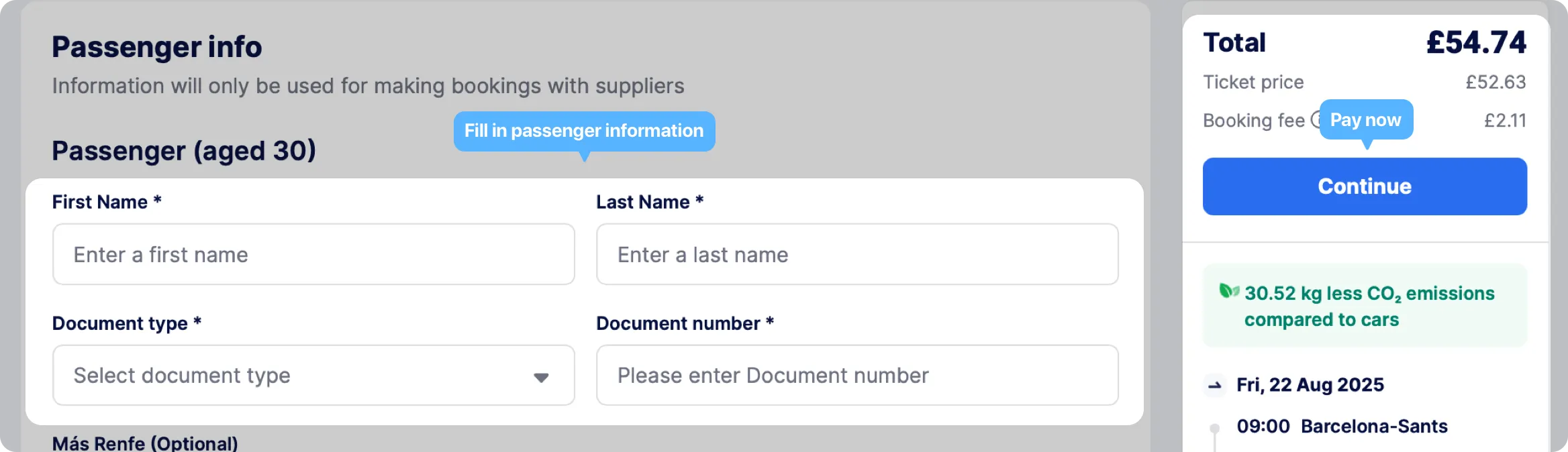Click the caret arrow in Document type field
Viewport: 1568px width, 452px height.
point(541,378)
